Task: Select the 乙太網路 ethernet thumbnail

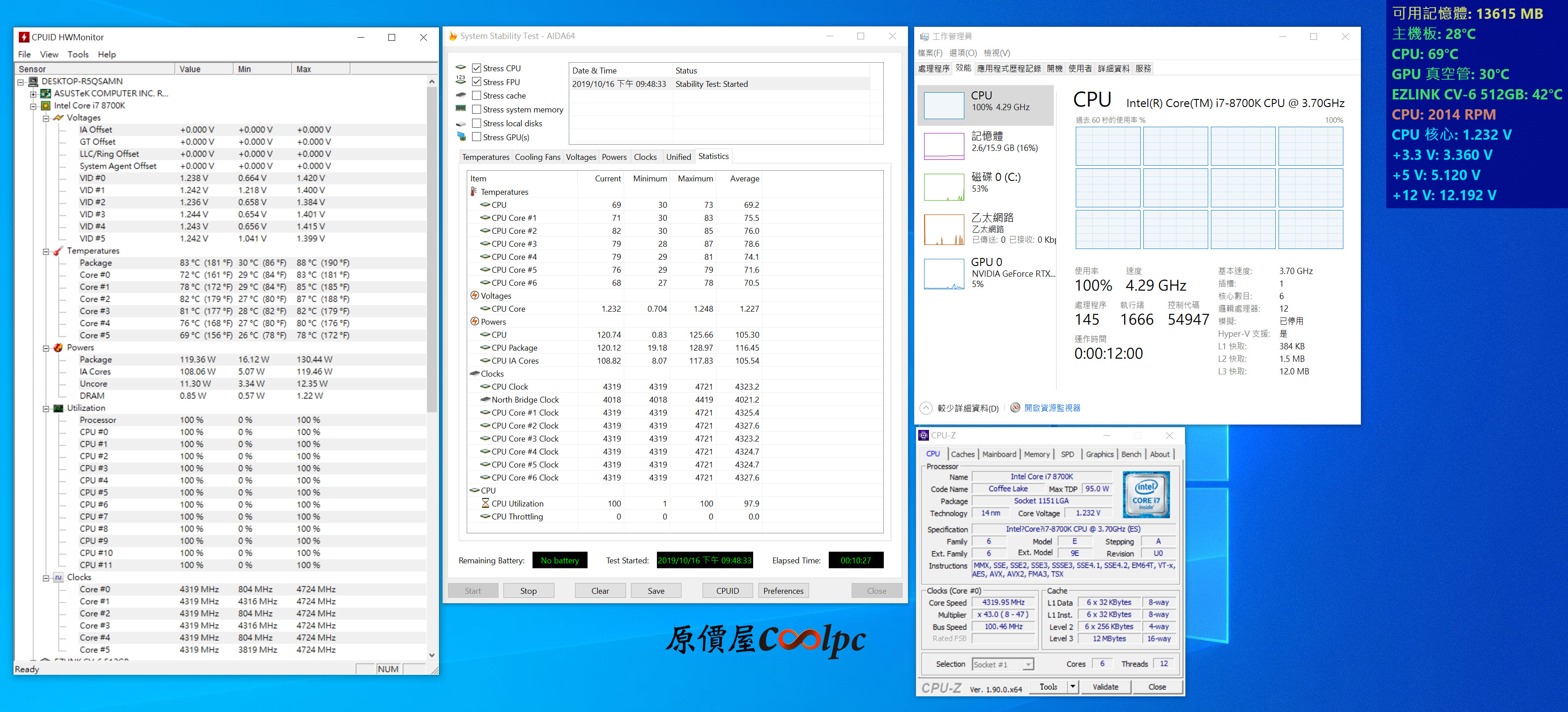Action: 943,230
